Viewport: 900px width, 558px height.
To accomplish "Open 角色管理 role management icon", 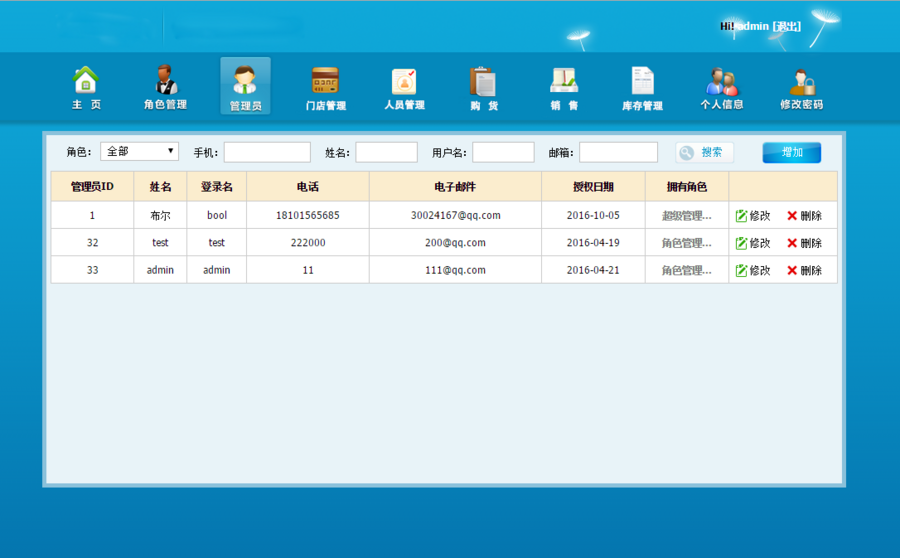I will tap(165, 87).
